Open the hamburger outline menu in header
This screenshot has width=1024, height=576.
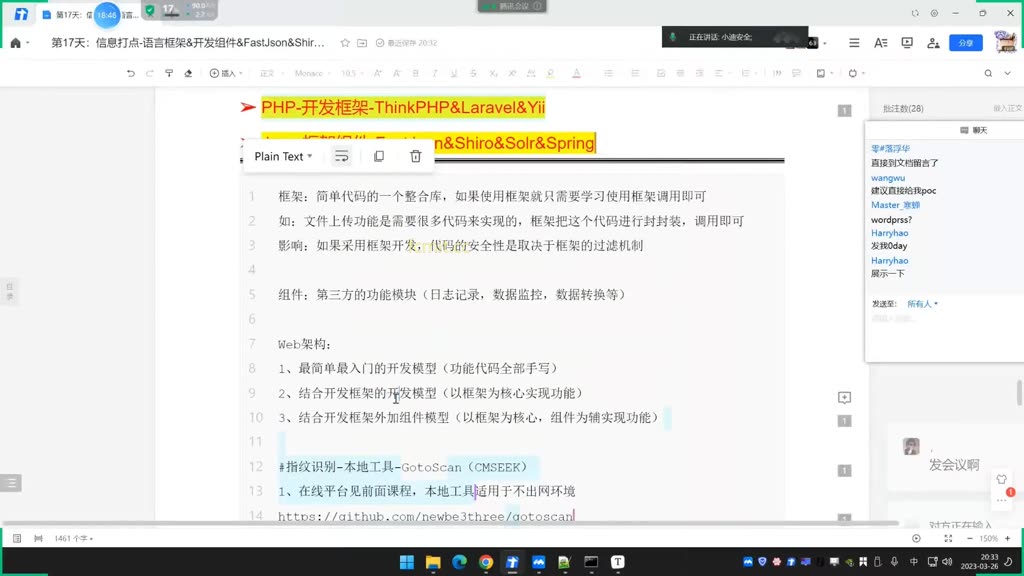point(854,42)
